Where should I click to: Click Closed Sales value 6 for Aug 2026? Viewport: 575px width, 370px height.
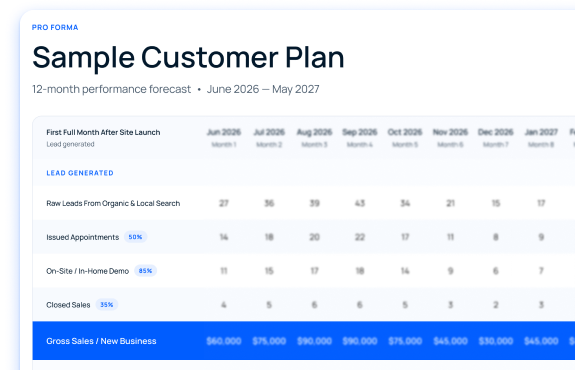[314, 305]
